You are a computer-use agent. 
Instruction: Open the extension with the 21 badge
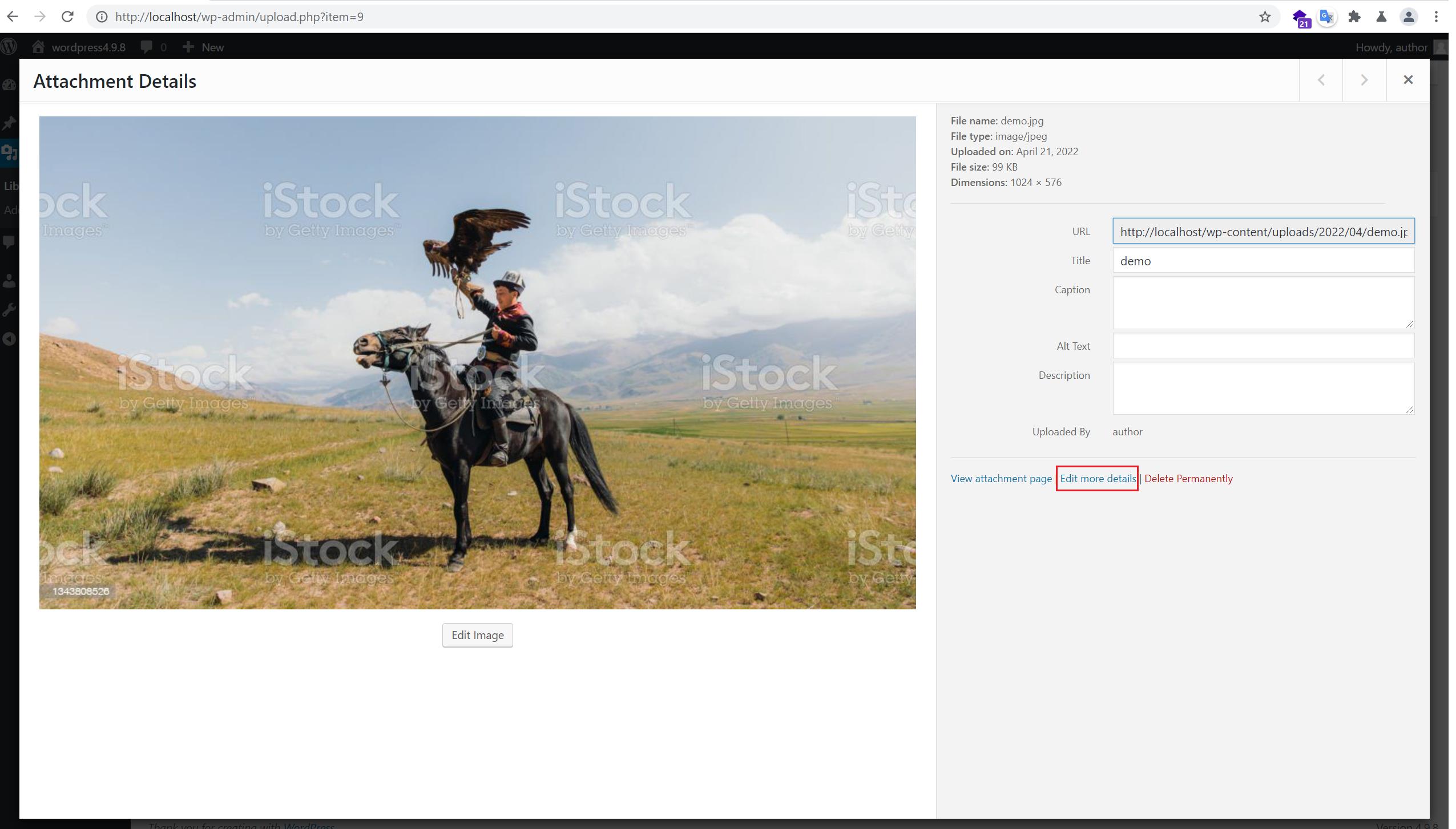point(1300,18)
